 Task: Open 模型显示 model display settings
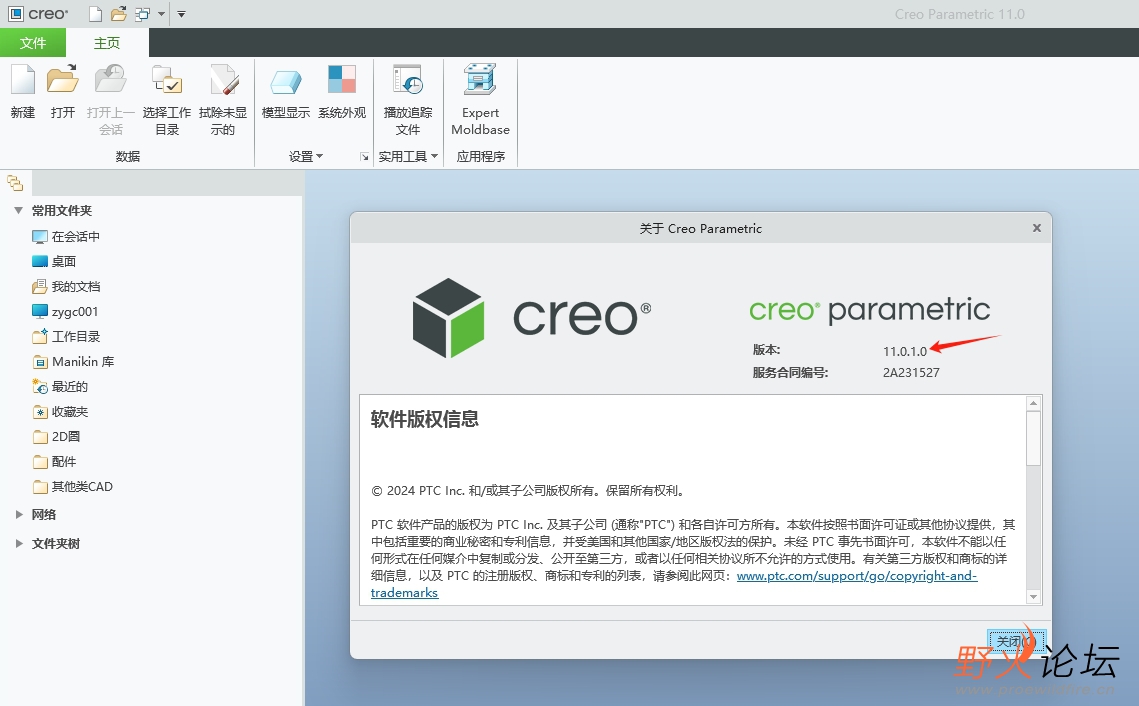(285, 81)
